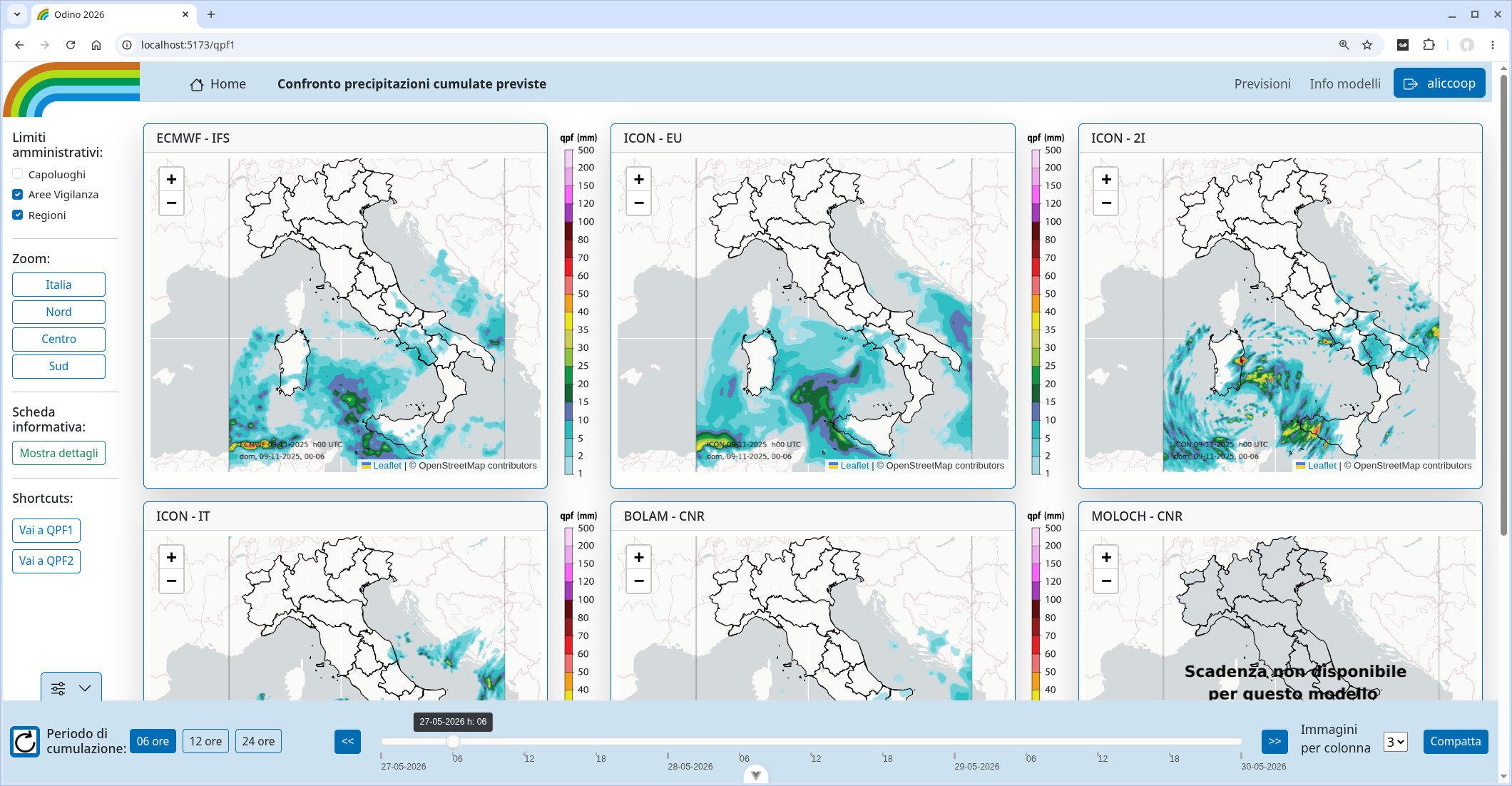View site information icon in address bar
The width and height of the screenshot is (1512, 786).
(x=127, y=45)
